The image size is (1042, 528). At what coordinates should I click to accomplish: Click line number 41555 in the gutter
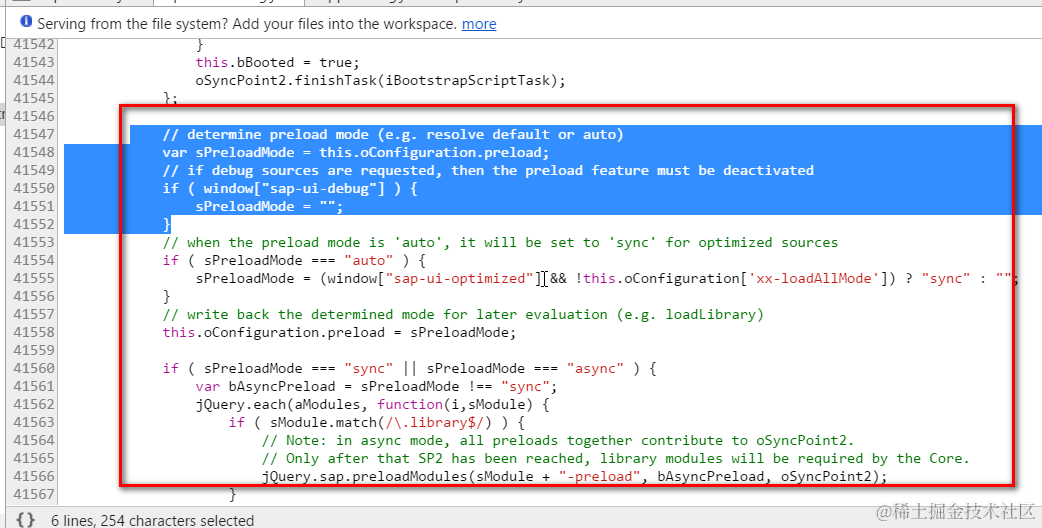(34, 278)
